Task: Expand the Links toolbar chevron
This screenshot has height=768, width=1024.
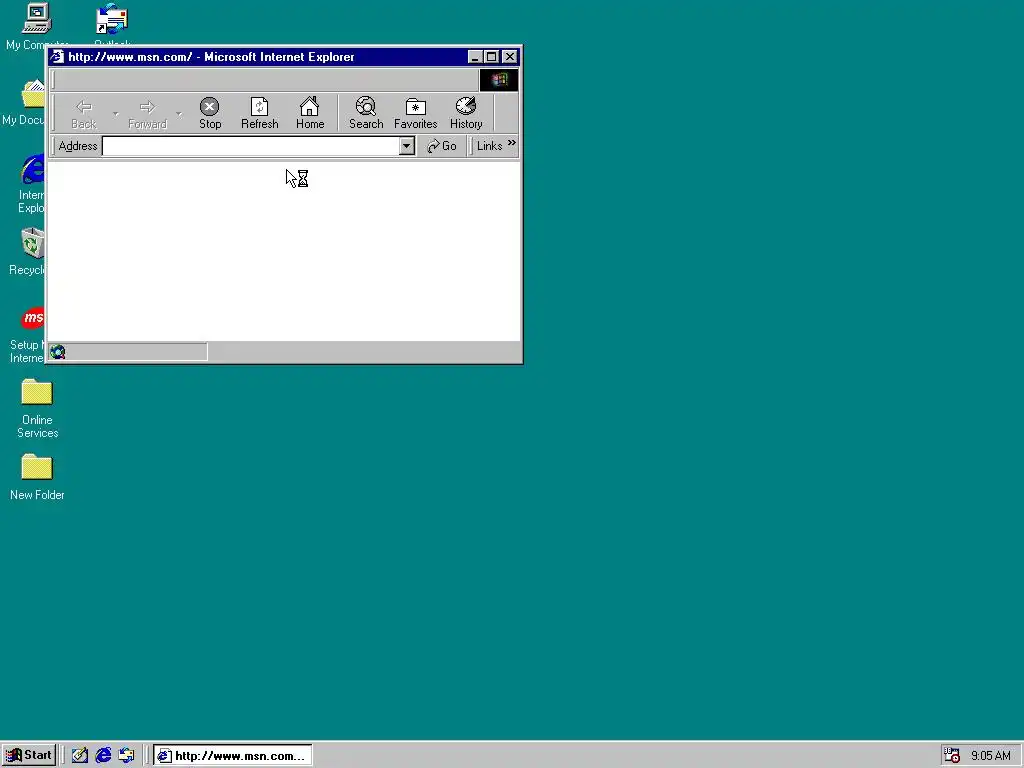Action: (x=511, y=143)
